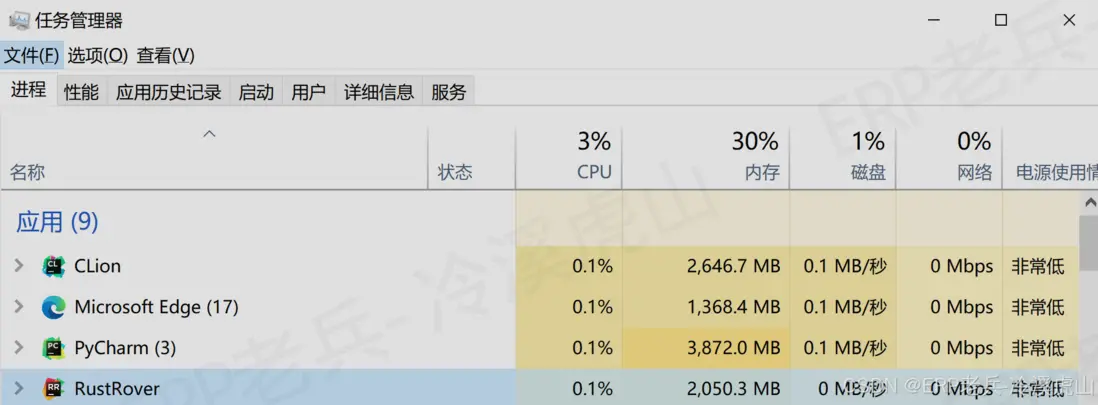Viewport: 1098px width, 405px height.
Task: Expand the Microsoft Edge process group
Action: [x=18, y=307]
